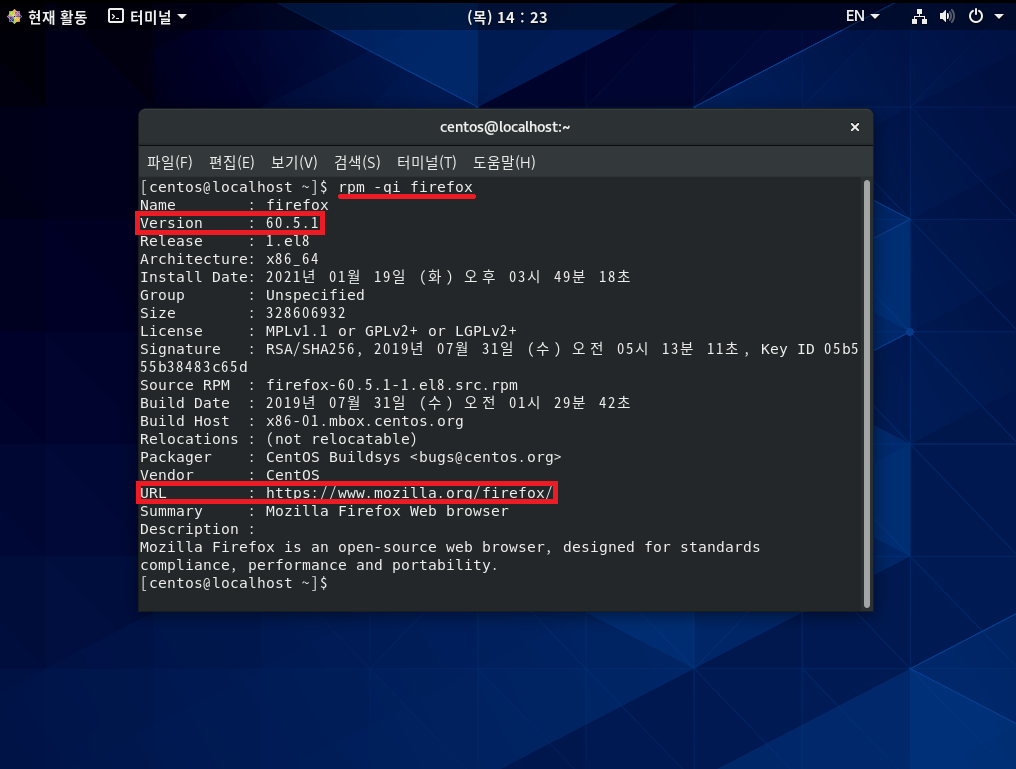Viewport: 1016px width, 769px height.
Task: Click the text compliance, performance and portability.
Action: tap(319, 566)
